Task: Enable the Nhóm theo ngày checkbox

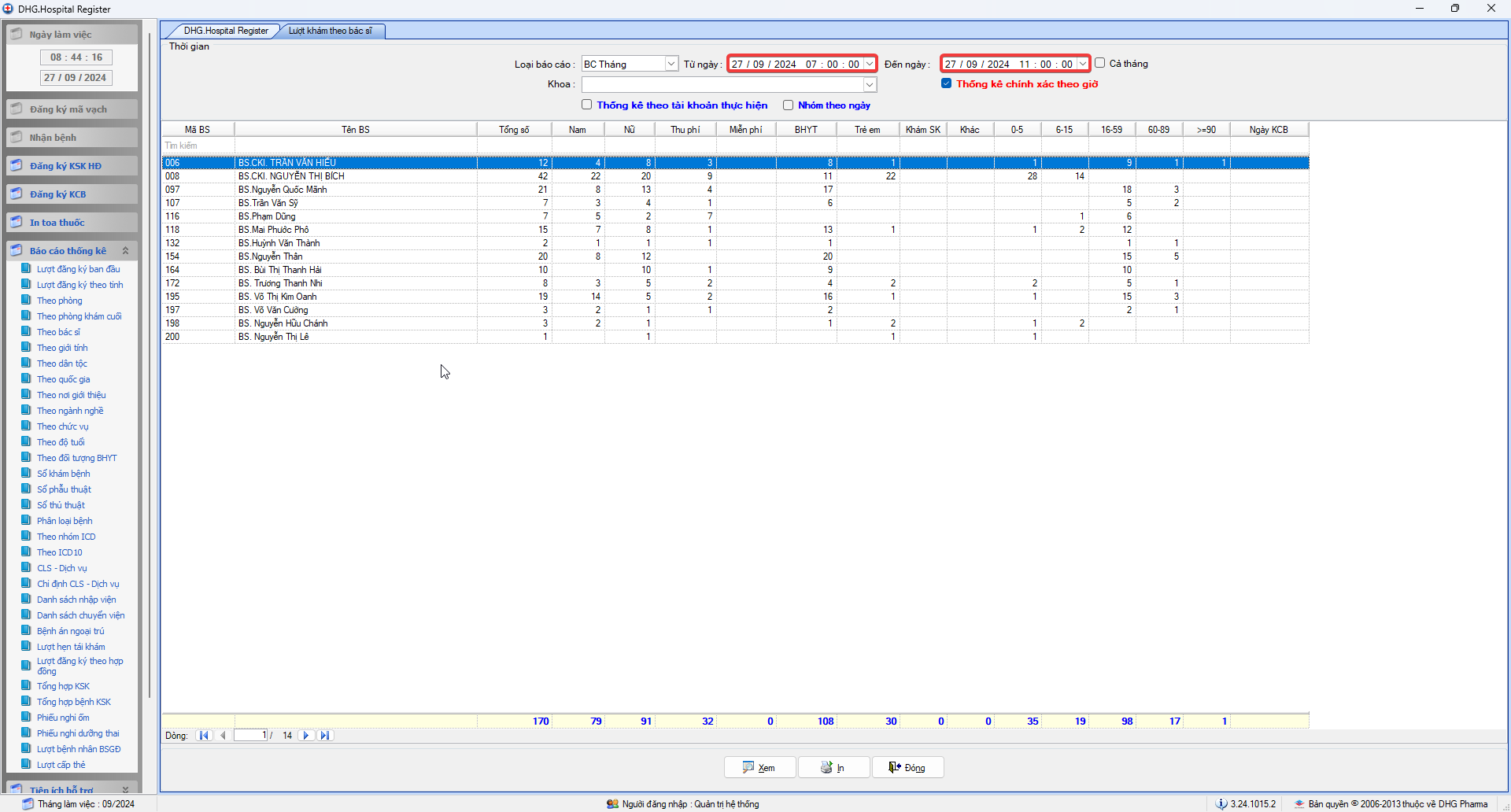Action: [x=788, y=105]
